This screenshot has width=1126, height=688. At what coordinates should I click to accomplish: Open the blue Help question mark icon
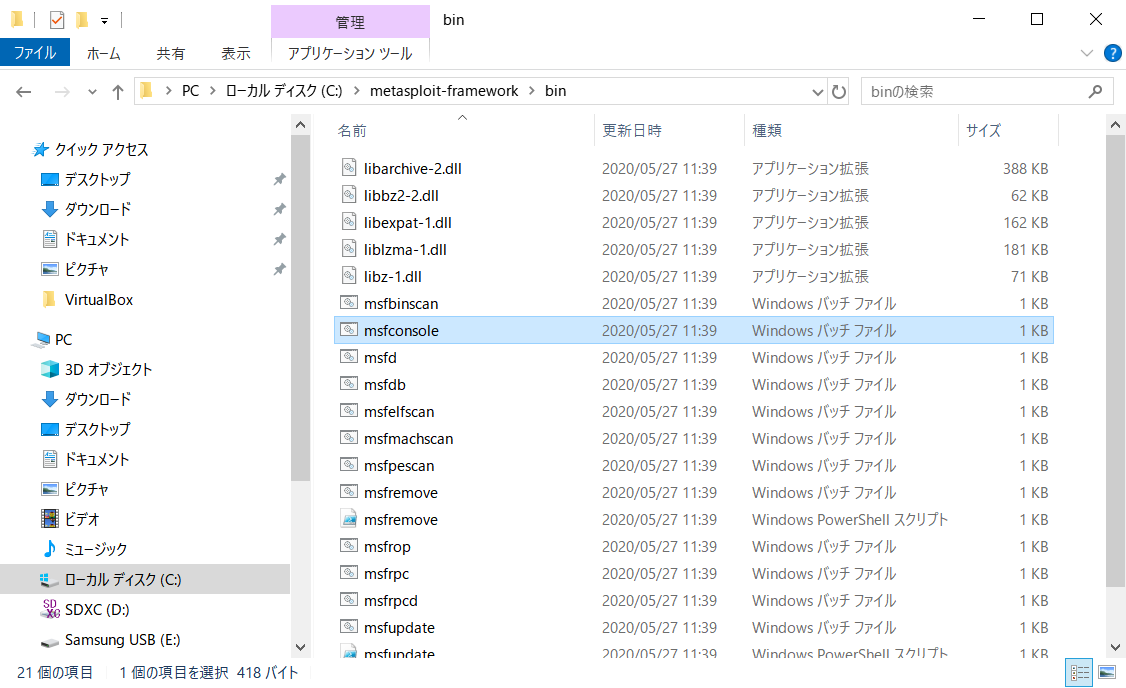(x=1112, y=53)
